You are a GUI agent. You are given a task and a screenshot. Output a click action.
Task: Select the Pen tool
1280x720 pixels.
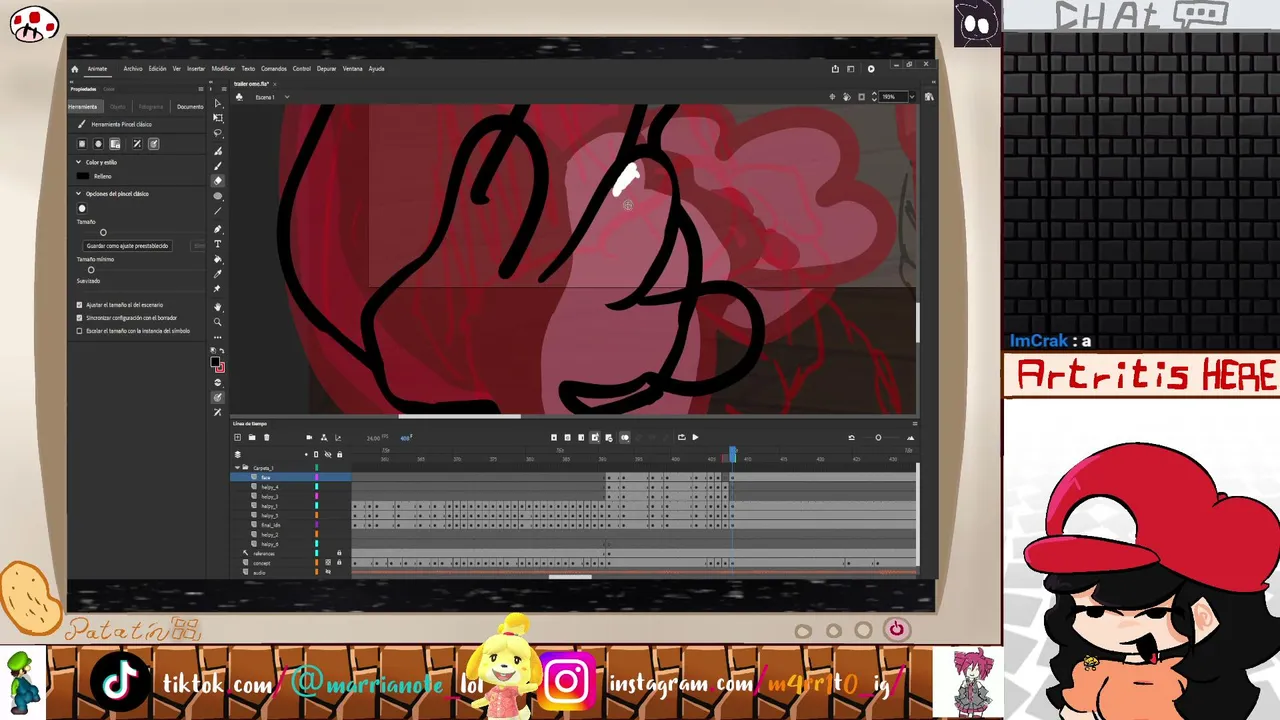[218, 229]
